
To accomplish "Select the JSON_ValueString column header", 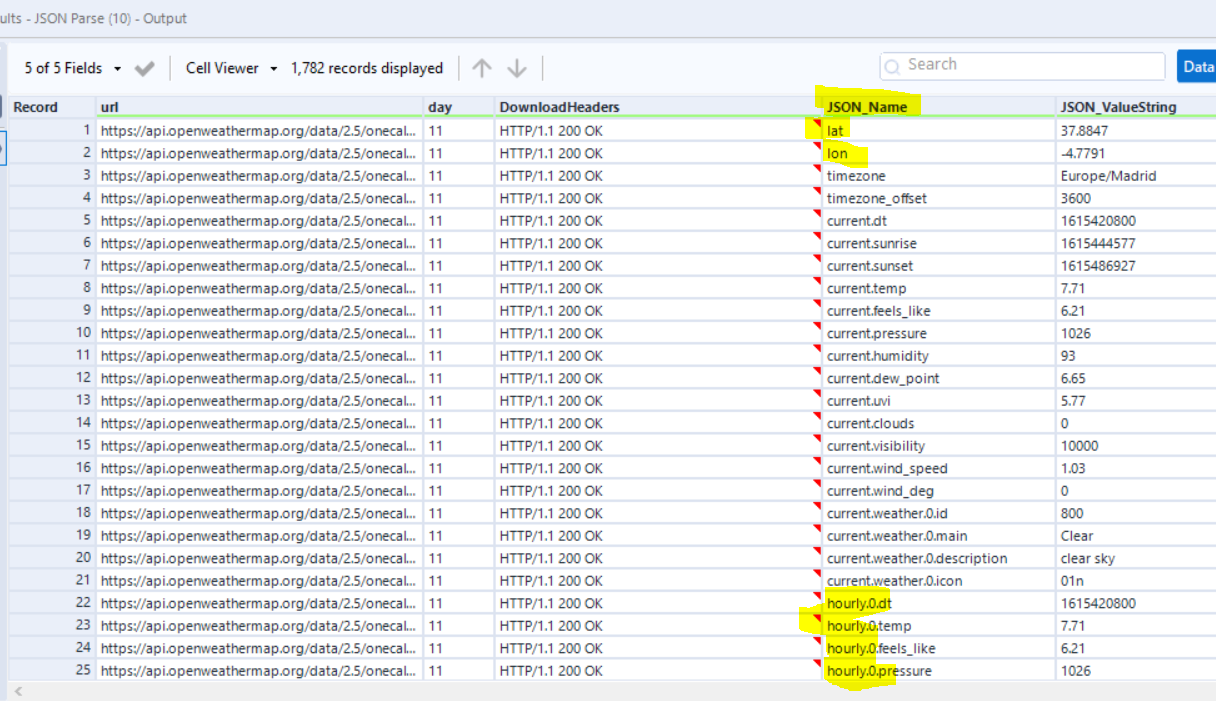I will pos(1135,107).
